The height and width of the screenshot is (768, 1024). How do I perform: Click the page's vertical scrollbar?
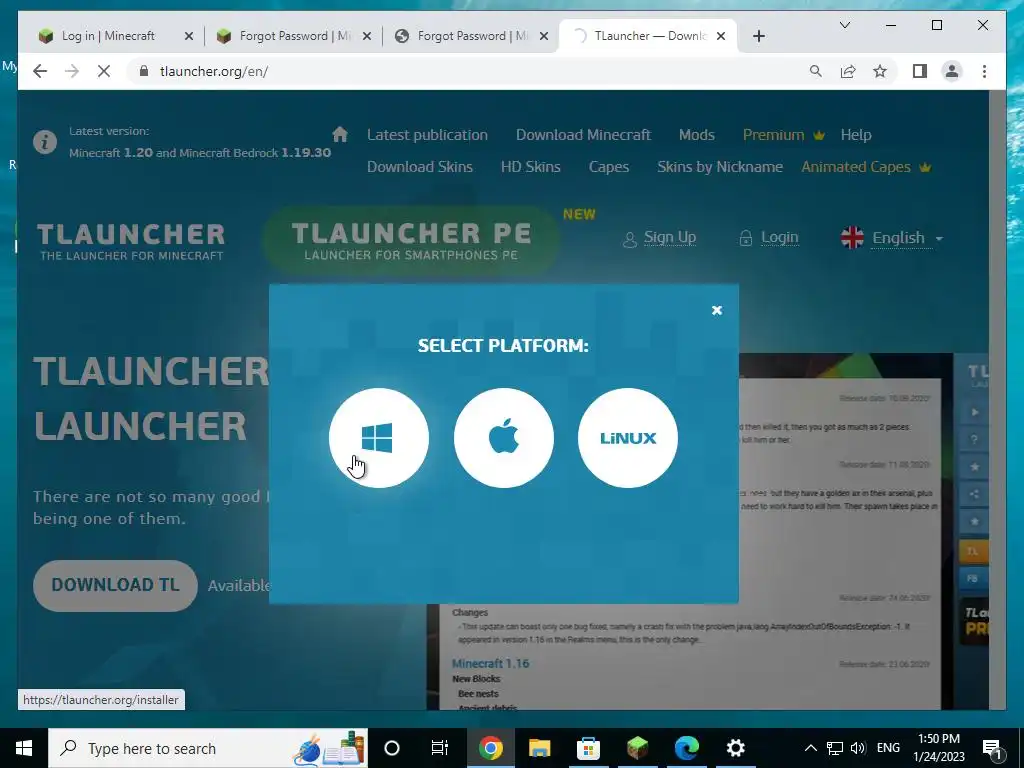[x=998, y=400]
